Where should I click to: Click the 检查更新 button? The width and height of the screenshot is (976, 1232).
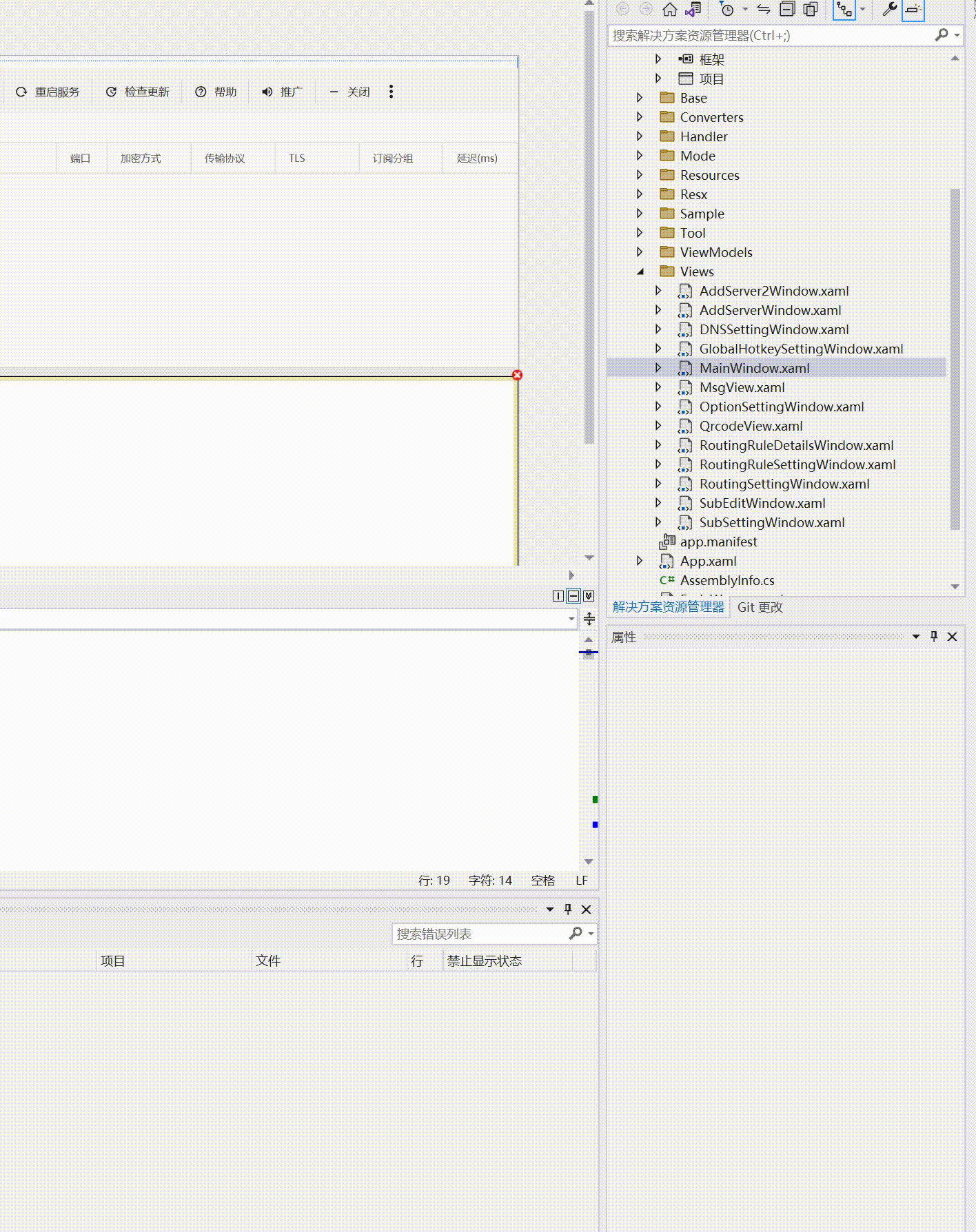[137, 92]
